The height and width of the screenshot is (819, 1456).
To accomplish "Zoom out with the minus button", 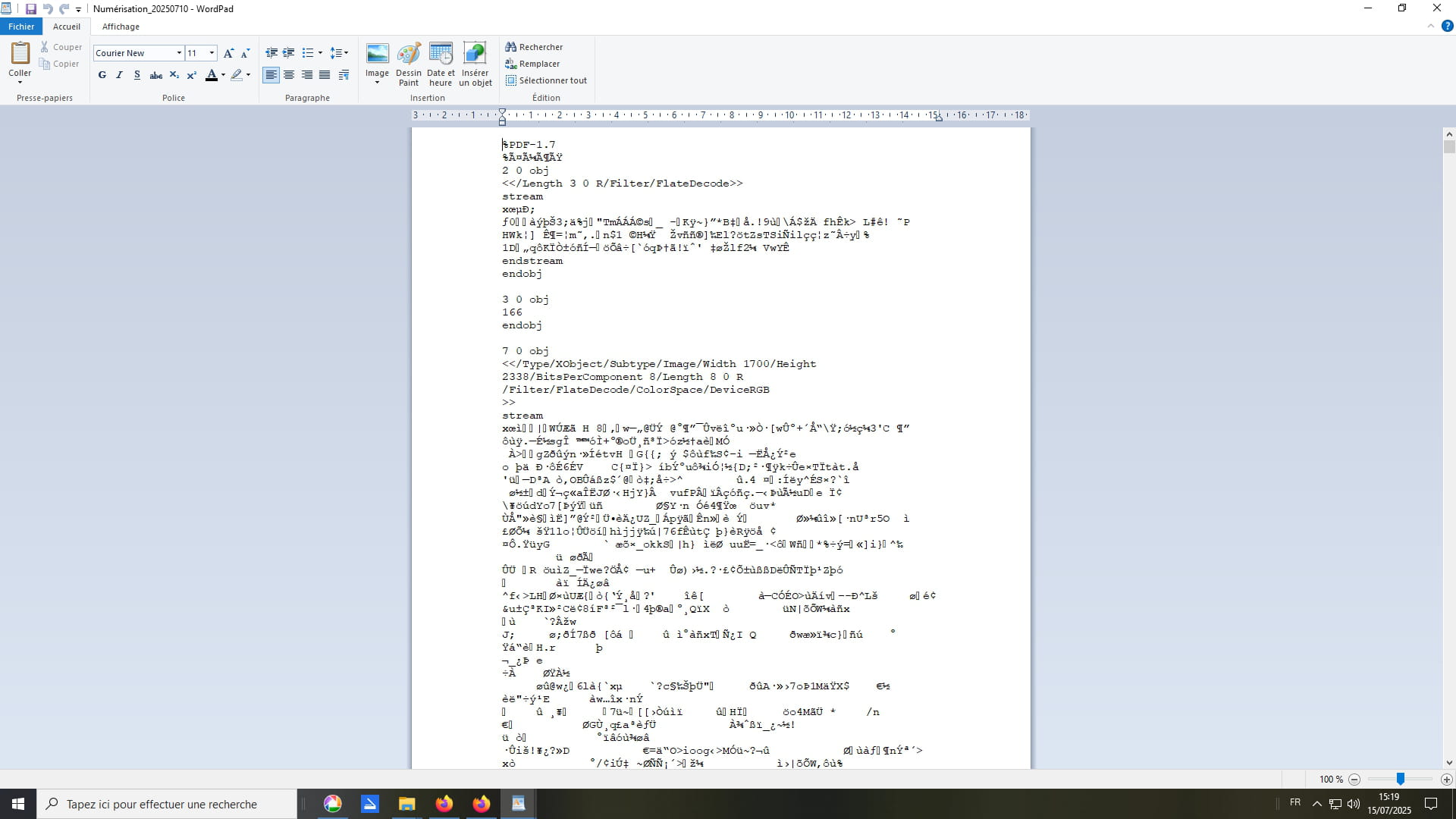I will 1354,780.
